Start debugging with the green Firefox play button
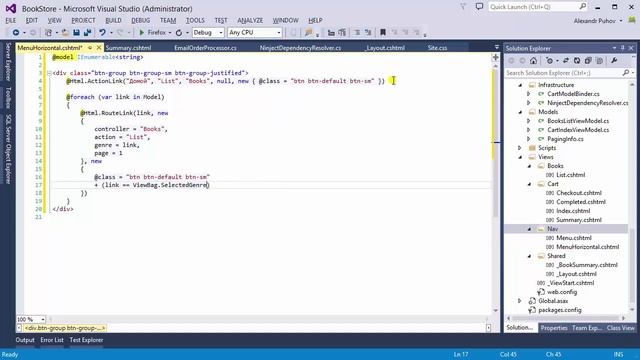The image size is (640, 360). [x=142, y=33]
